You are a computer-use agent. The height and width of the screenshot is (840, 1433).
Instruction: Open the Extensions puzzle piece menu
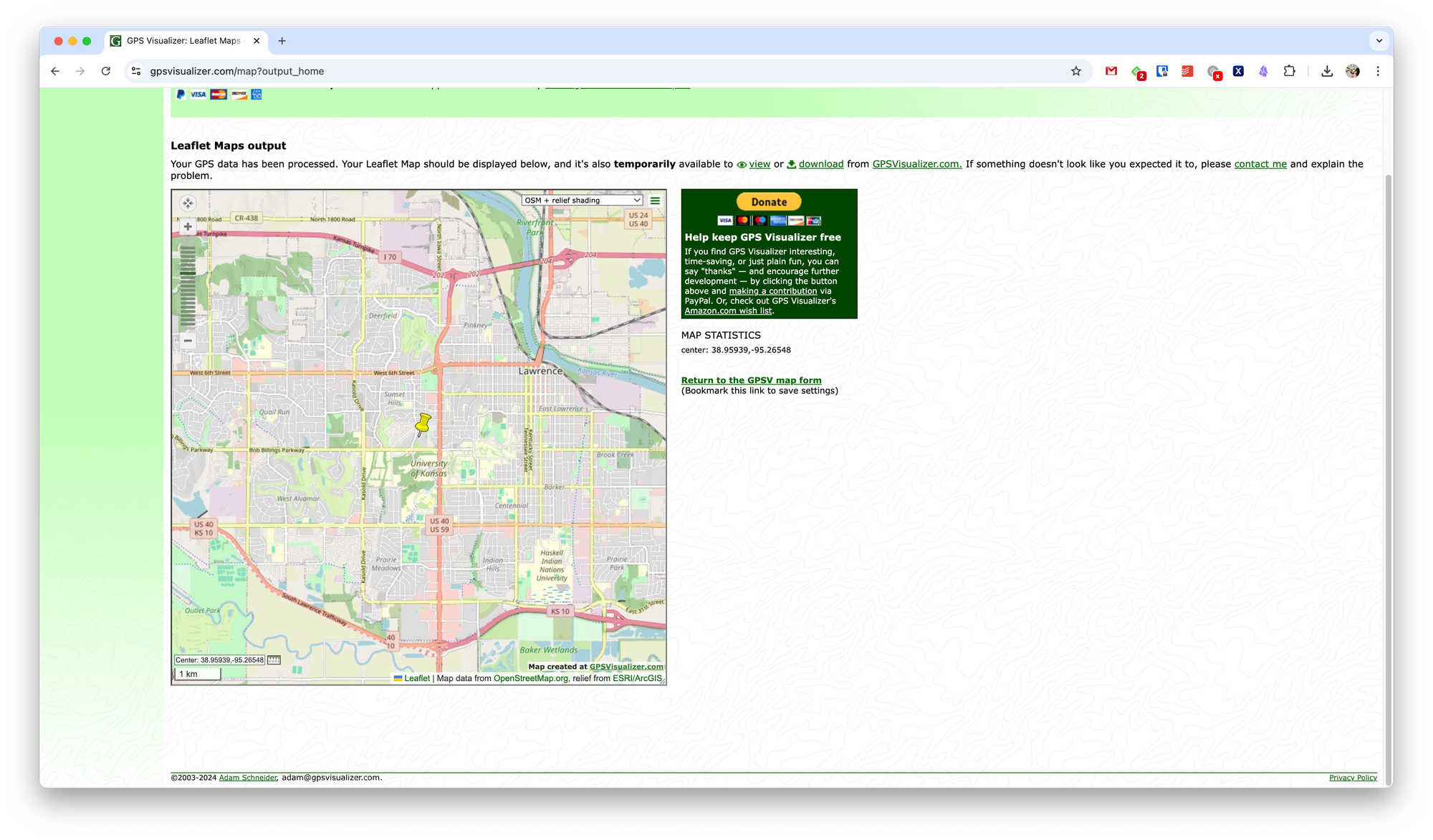click(x=1289, y=71)
